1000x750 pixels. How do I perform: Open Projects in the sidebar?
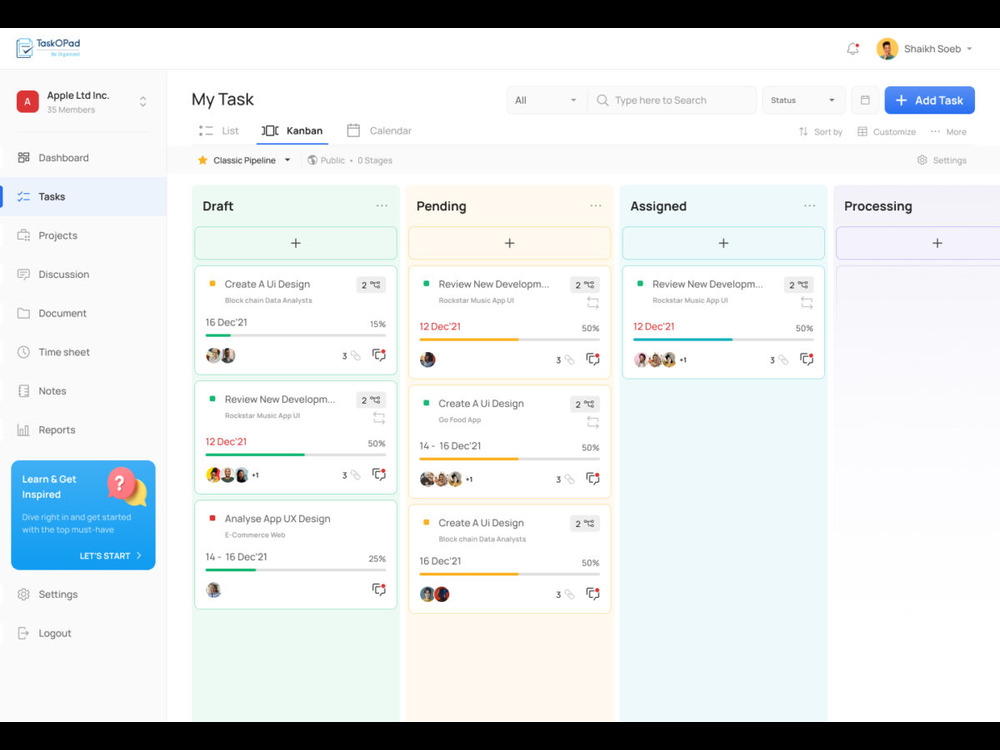(57, 235)
